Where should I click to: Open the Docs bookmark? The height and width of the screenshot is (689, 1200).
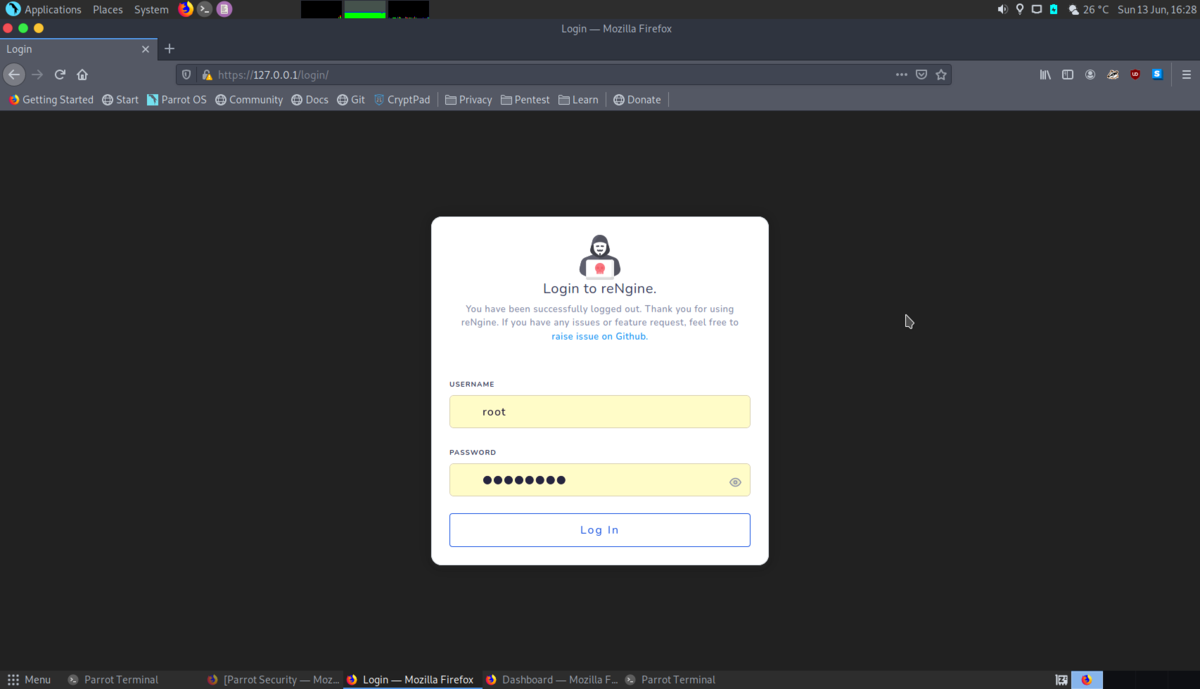pos(309,100)
